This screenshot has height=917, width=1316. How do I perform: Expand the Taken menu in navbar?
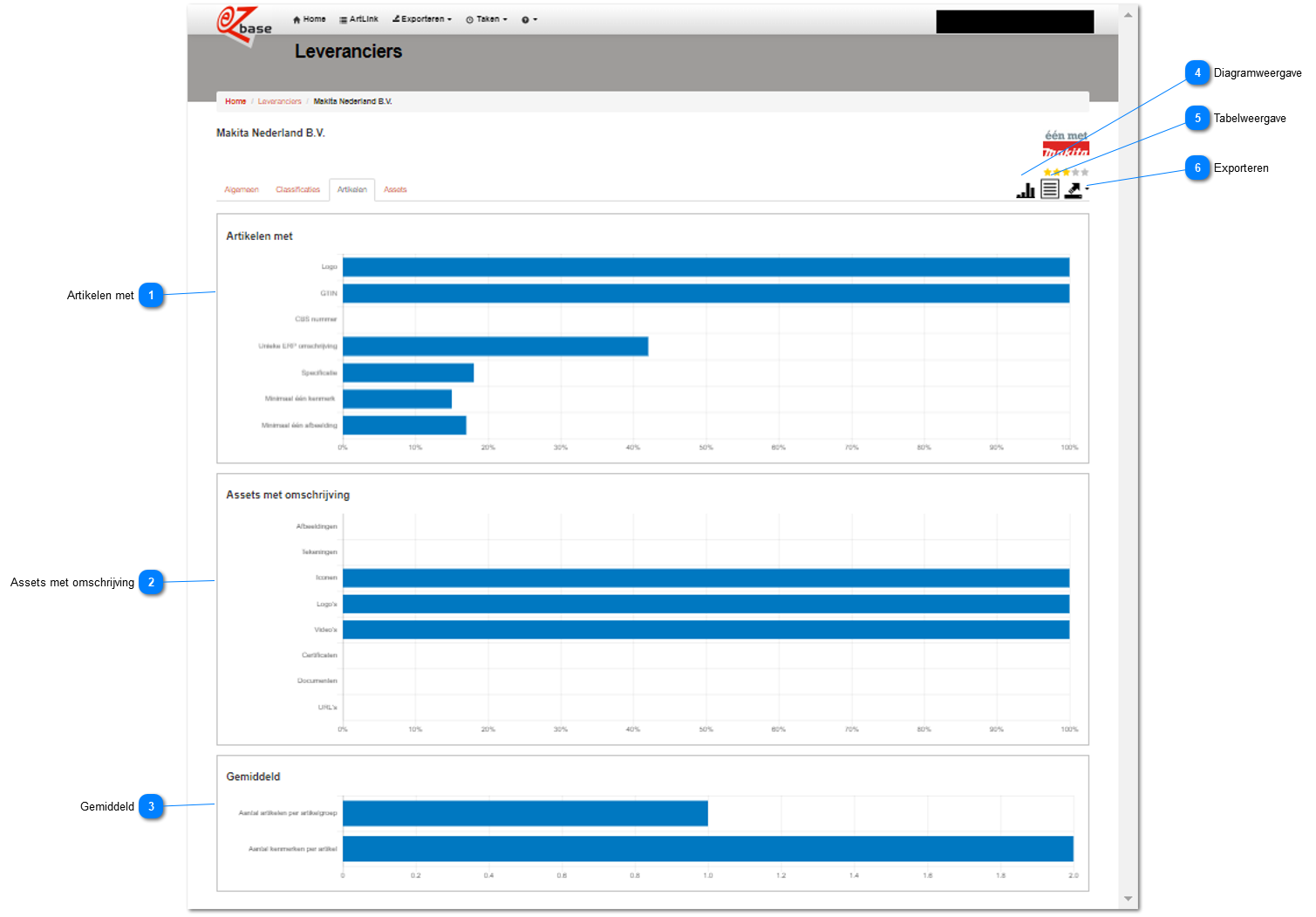tap(487, 19)
